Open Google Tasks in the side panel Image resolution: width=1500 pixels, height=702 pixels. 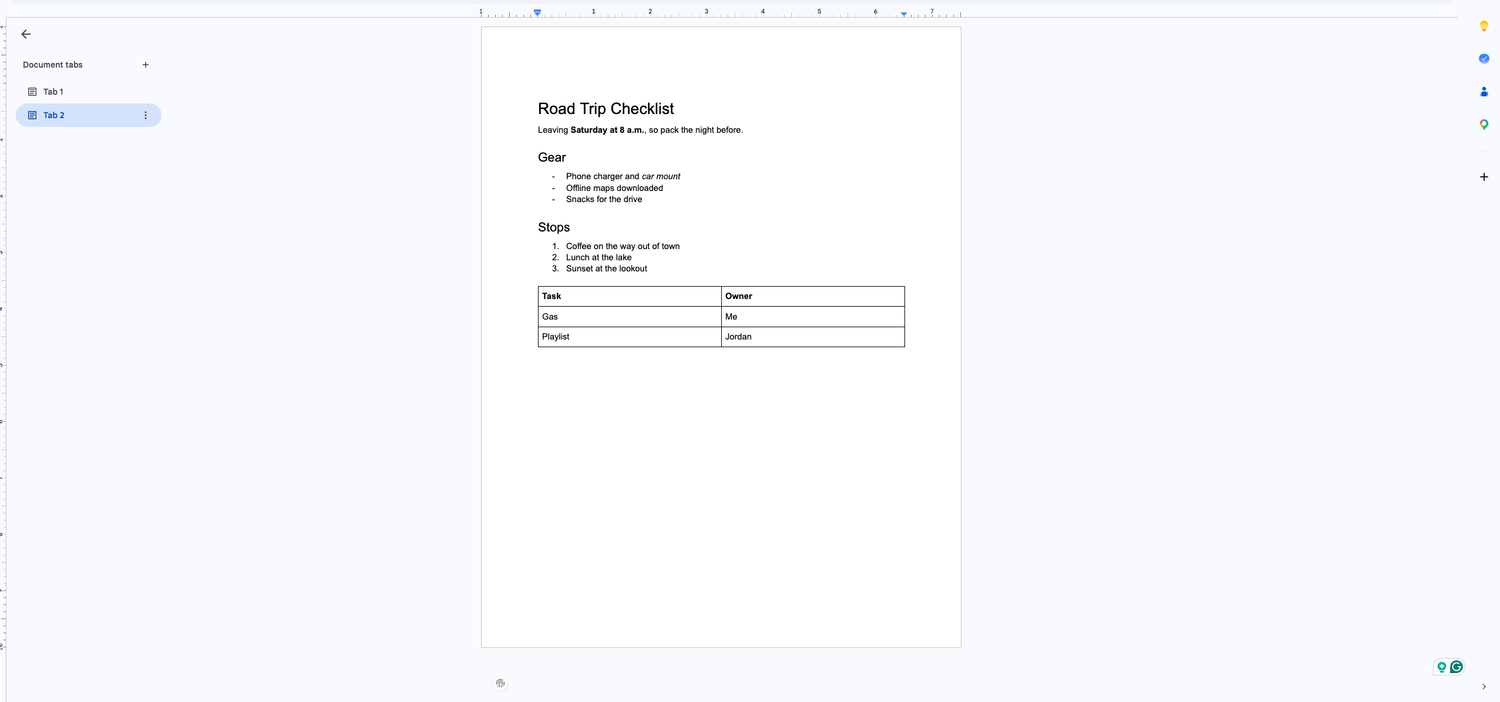[1484, 59]
